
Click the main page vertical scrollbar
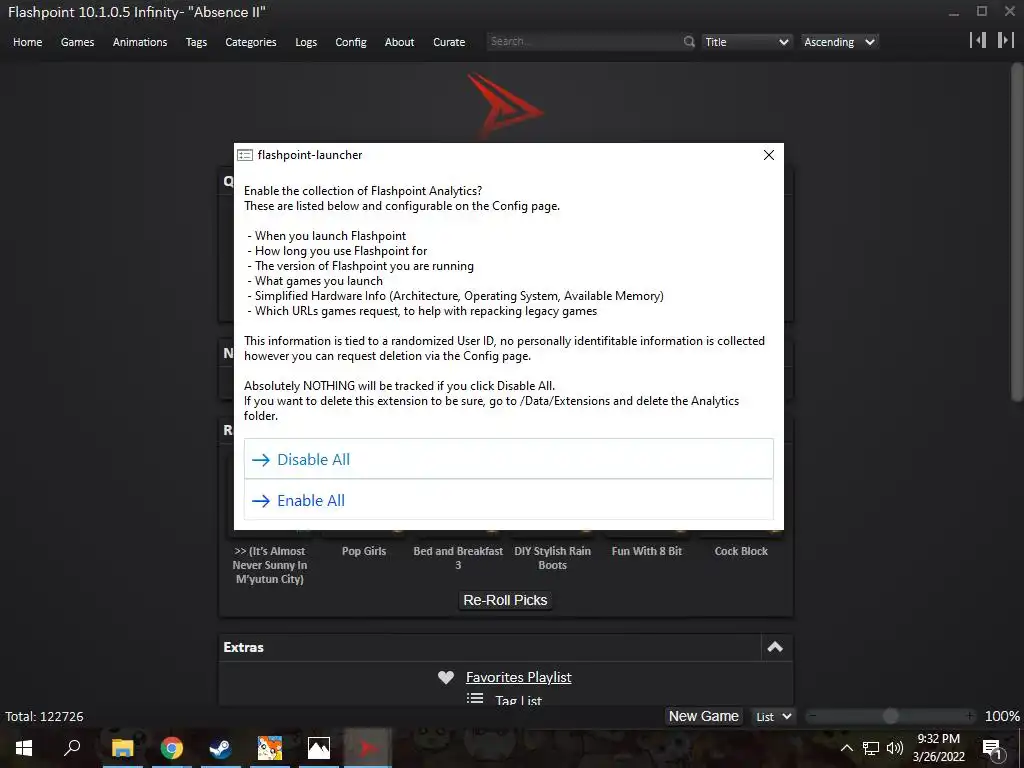point(1017,232)
